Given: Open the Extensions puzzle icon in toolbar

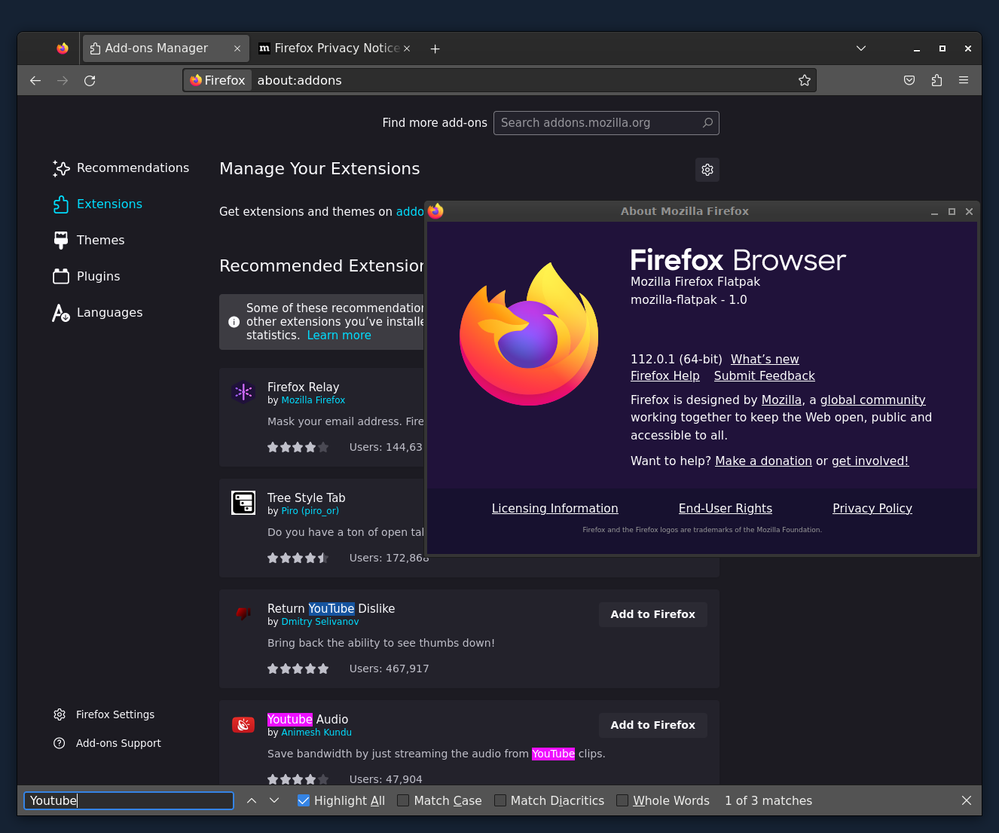Looking at the screenshot, I should pos(936,80).
